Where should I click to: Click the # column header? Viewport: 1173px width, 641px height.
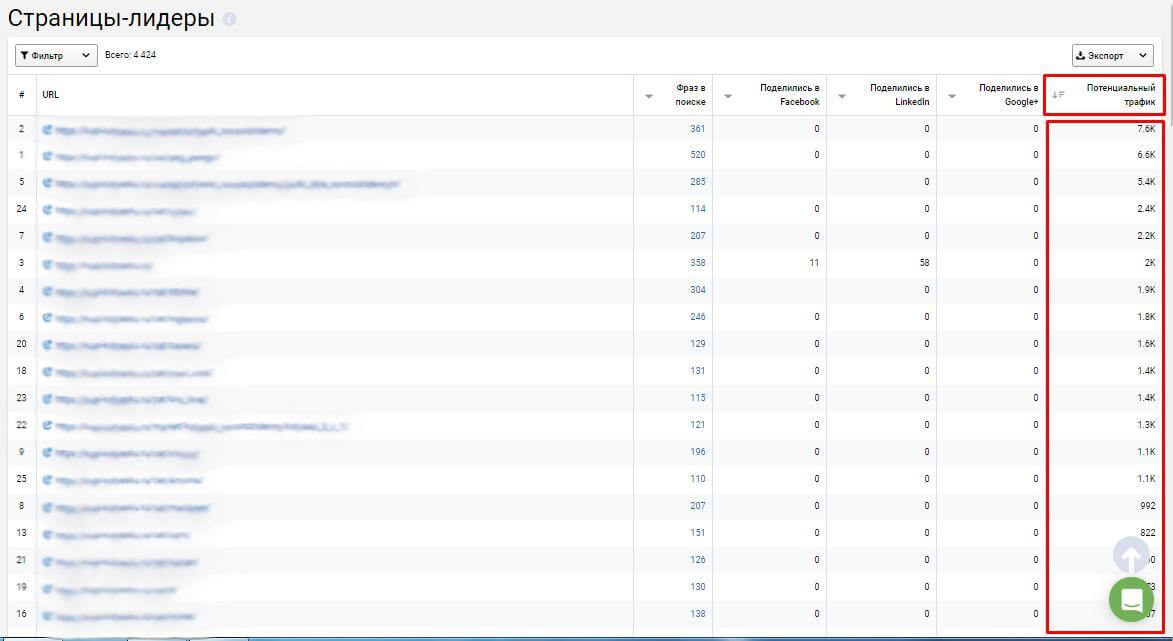pos(22,95)
